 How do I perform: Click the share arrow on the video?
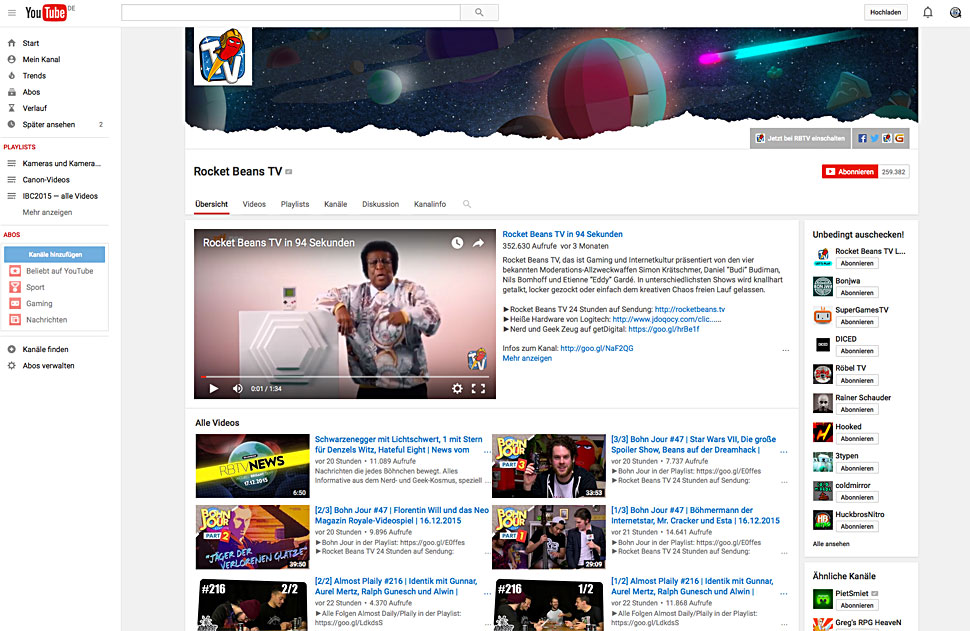tap(478, 243)
